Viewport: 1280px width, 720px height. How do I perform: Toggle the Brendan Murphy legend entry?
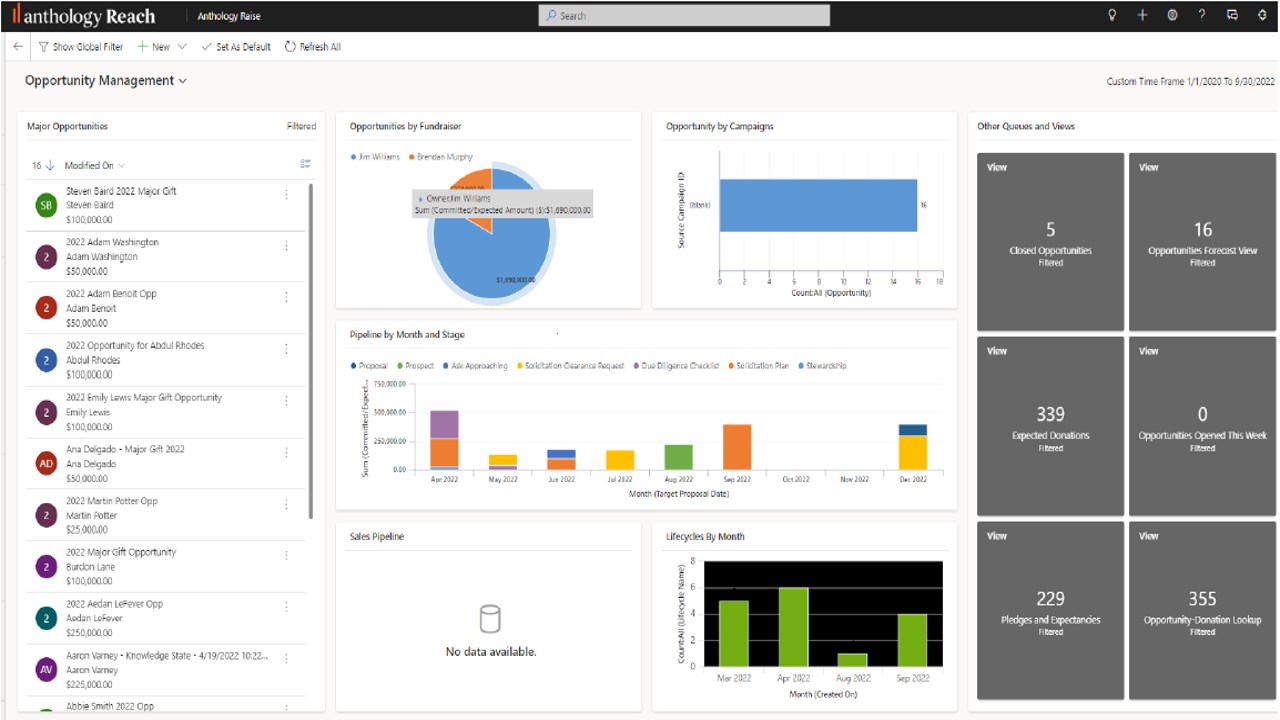(440, 157)
